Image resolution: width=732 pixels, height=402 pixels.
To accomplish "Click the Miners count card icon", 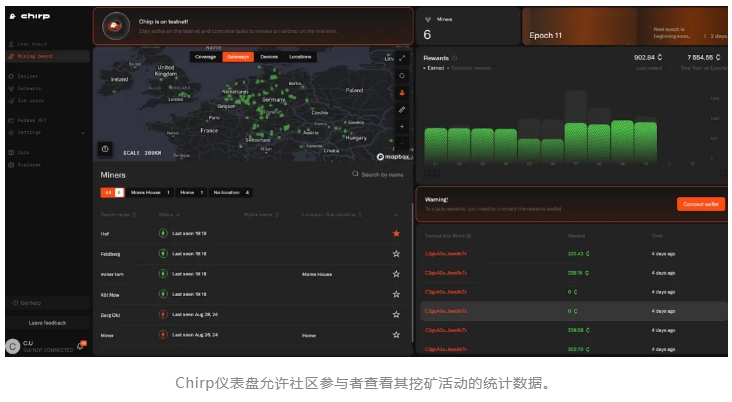I will tap(428, 20).
